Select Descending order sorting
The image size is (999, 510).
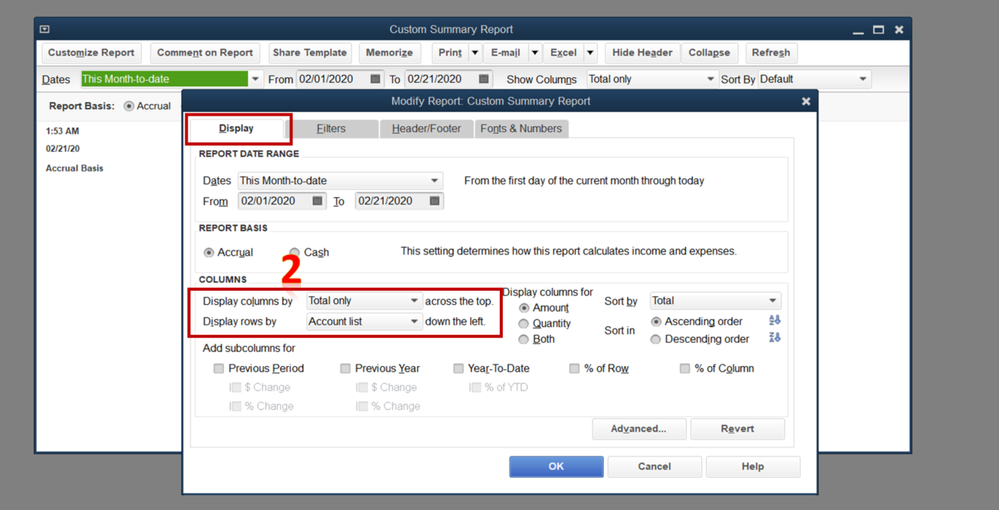coord(656,340)
